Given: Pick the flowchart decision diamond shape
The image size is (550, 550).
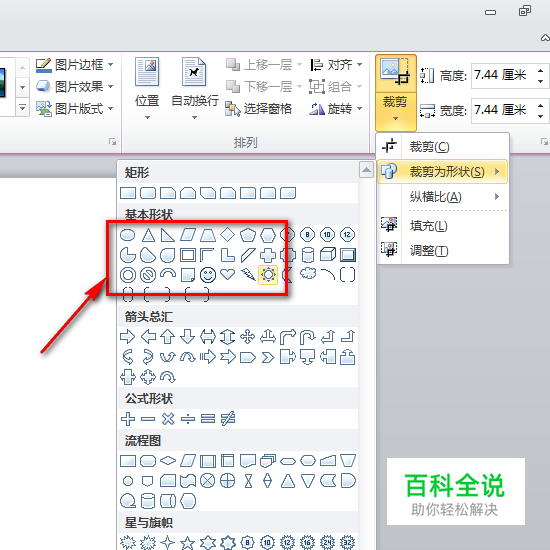Looking at the screenshot, I should (168, 460).
